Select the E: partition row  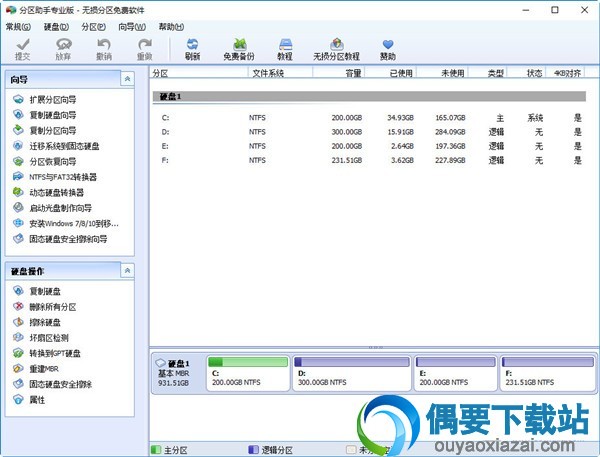369,146
